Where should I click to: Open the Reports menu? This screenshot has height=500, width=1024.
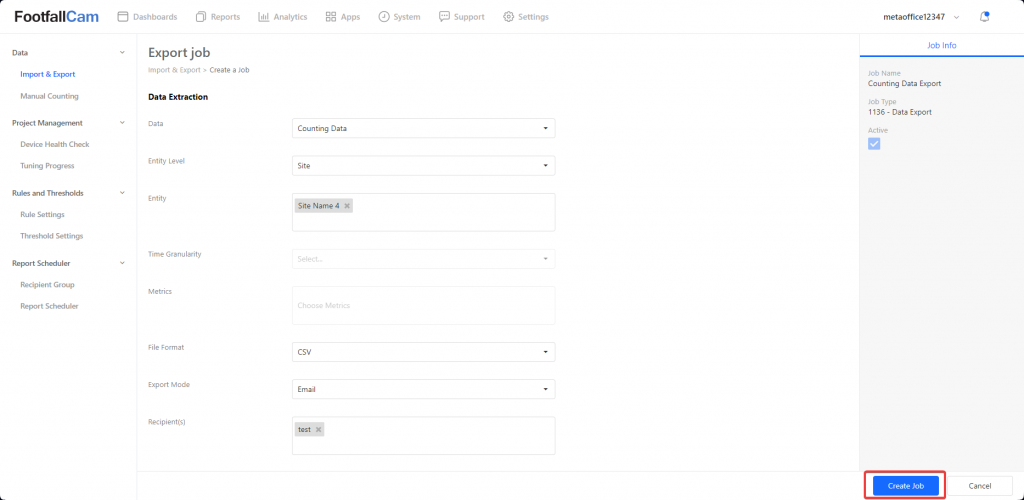218,17
